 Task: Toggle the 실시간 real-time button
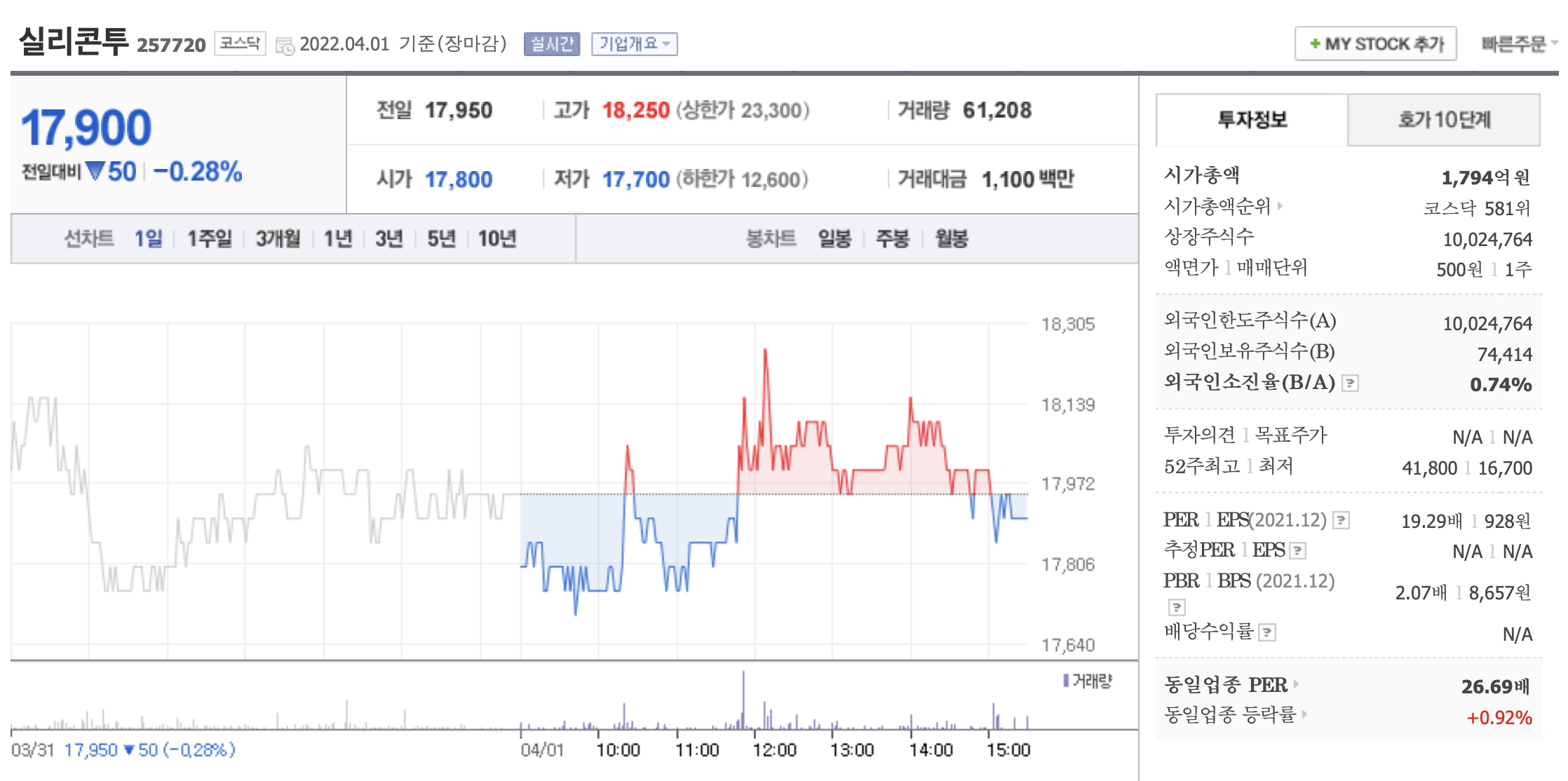[551, 44]
